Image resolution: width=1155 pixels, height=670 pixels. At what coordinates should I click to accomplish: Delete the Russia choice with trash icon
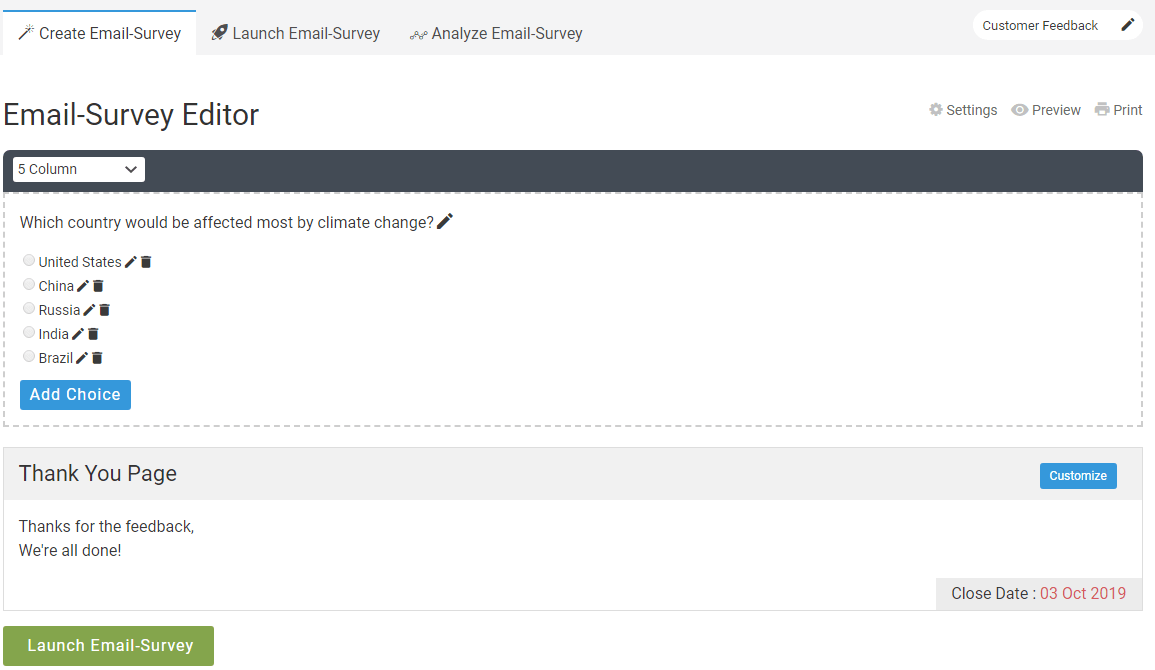click(104, 310)
